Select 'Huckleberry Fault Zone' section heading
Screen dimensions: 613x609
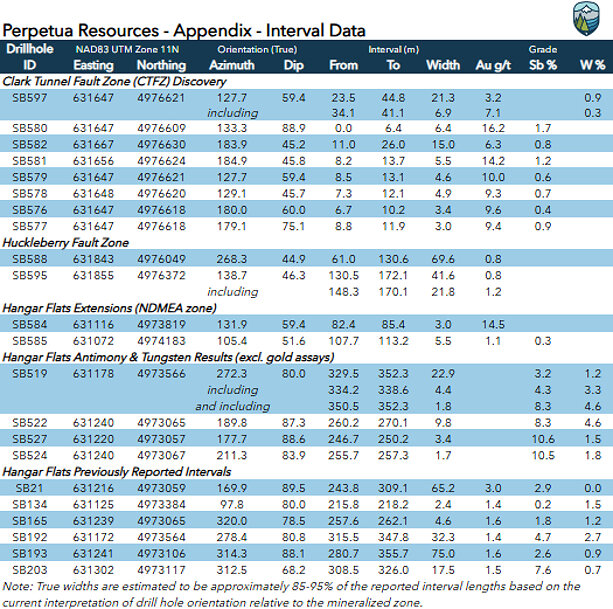66,243
